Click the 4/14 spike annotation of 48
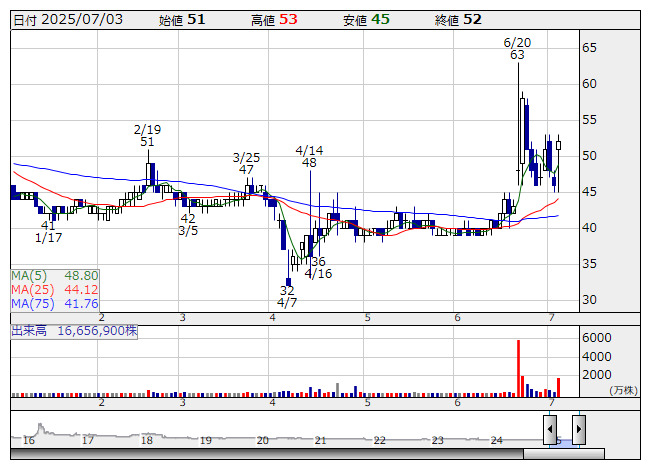 (x=309, y=156)
